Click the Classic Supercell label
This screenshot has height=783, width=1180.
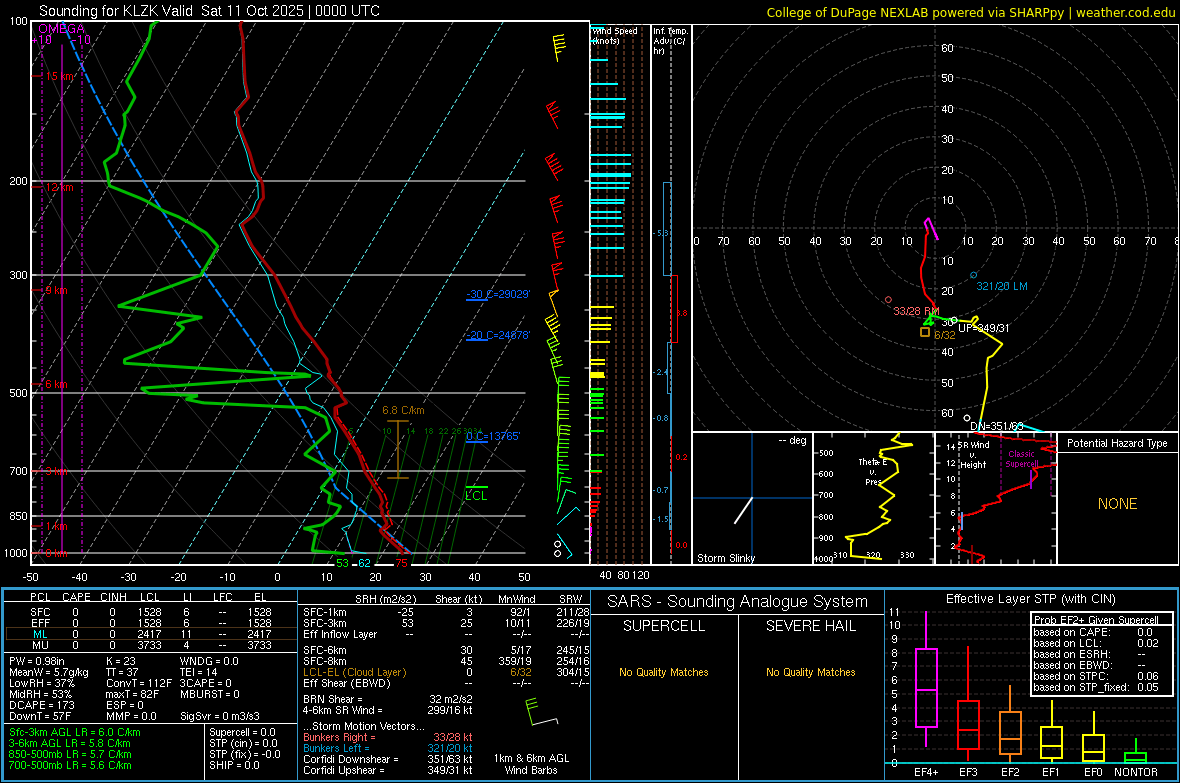point(1021,459)
